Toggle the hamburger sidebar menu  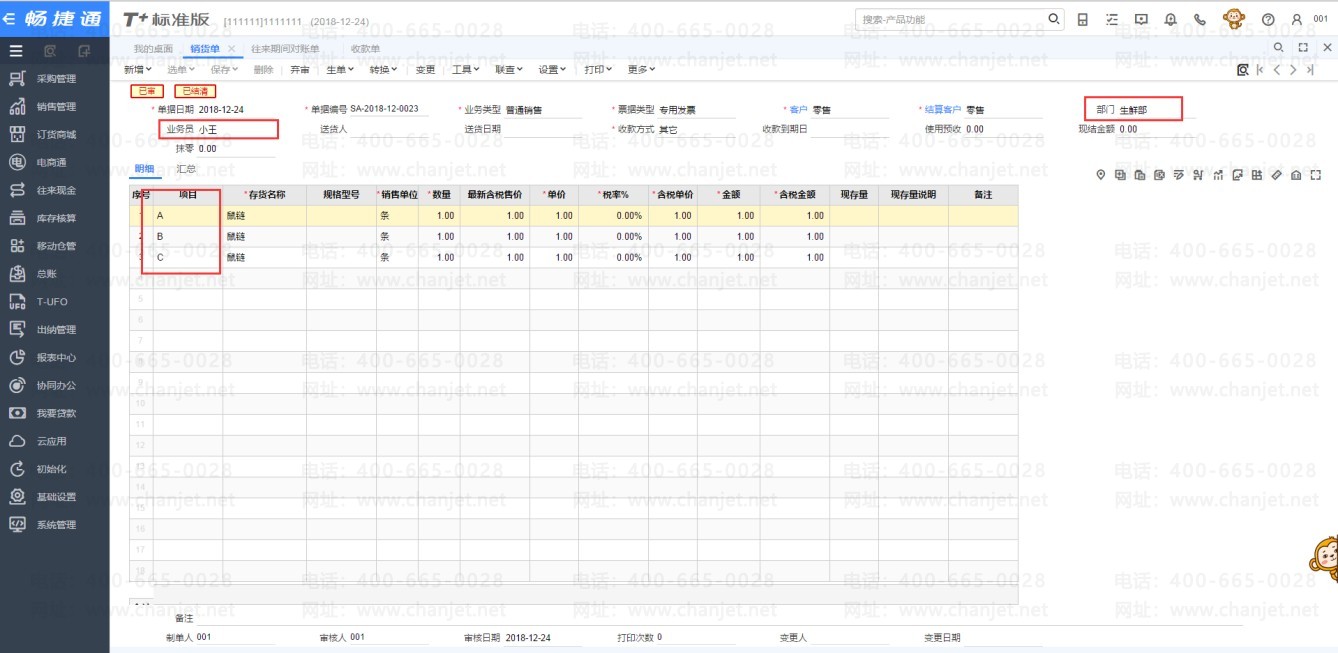16,50
